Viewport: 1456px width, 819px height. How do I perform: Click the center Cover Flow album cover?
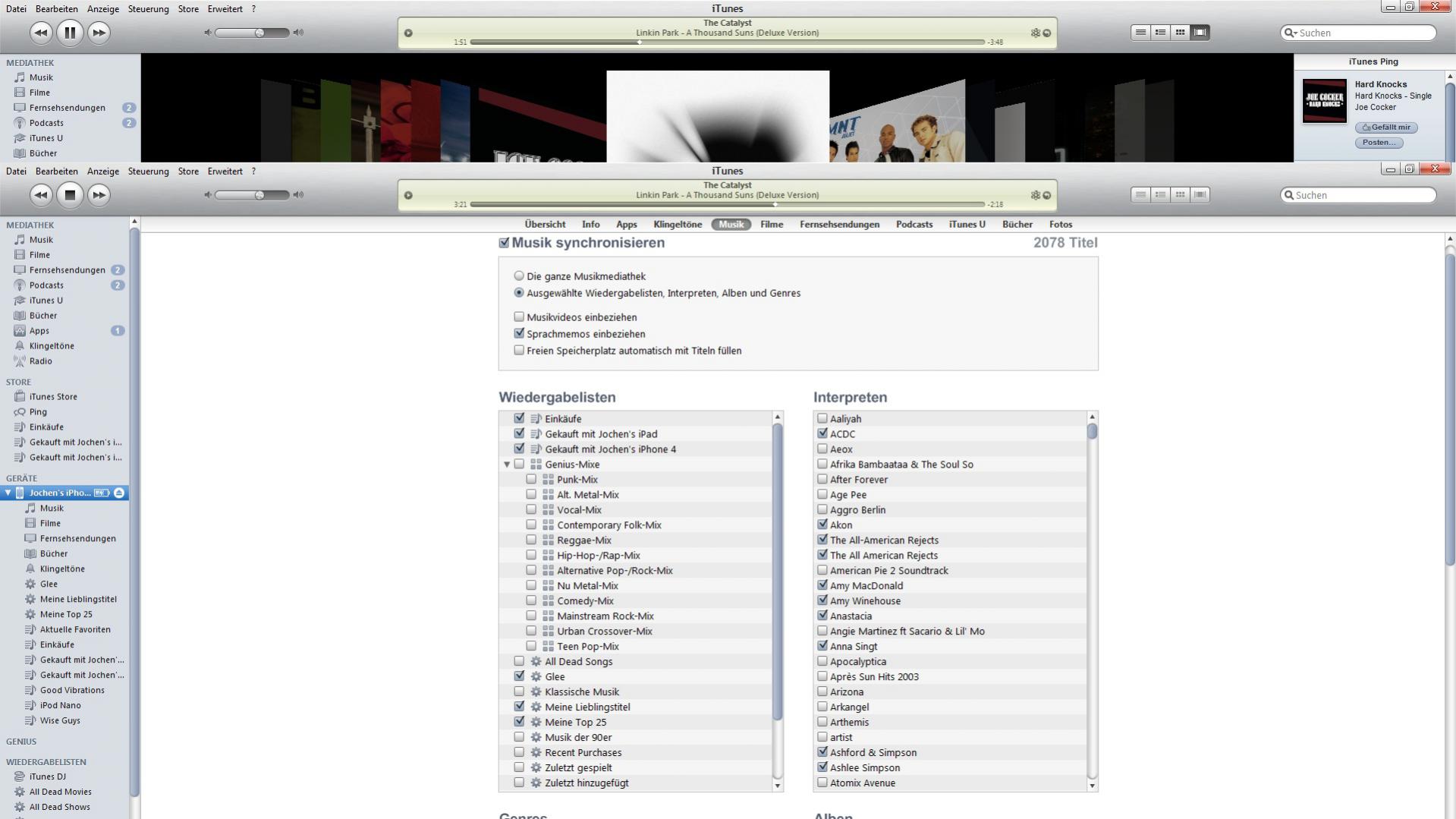(x=718, y=116)
